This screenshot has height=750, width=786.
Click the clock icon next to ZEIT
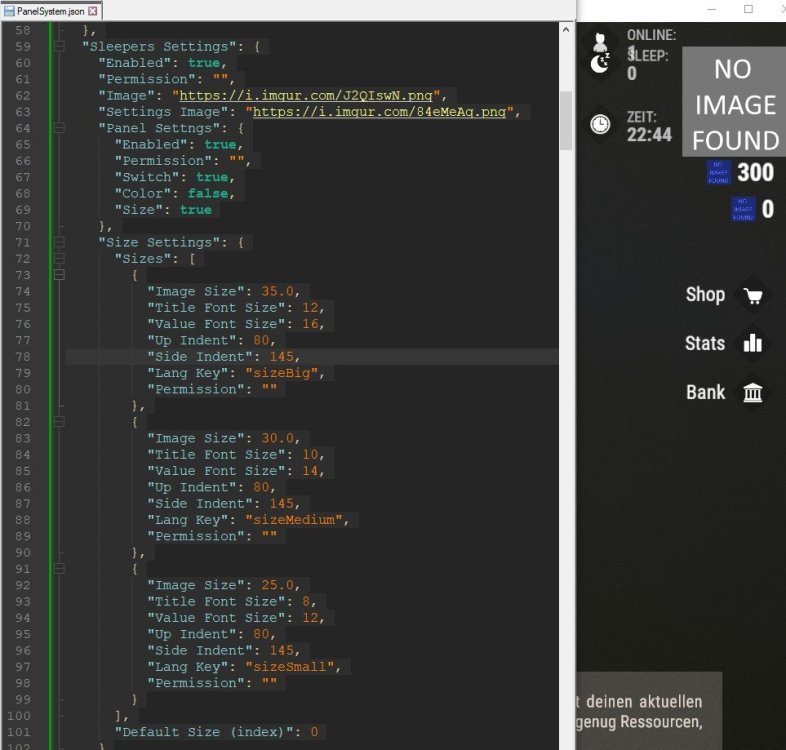coord(600,124)
